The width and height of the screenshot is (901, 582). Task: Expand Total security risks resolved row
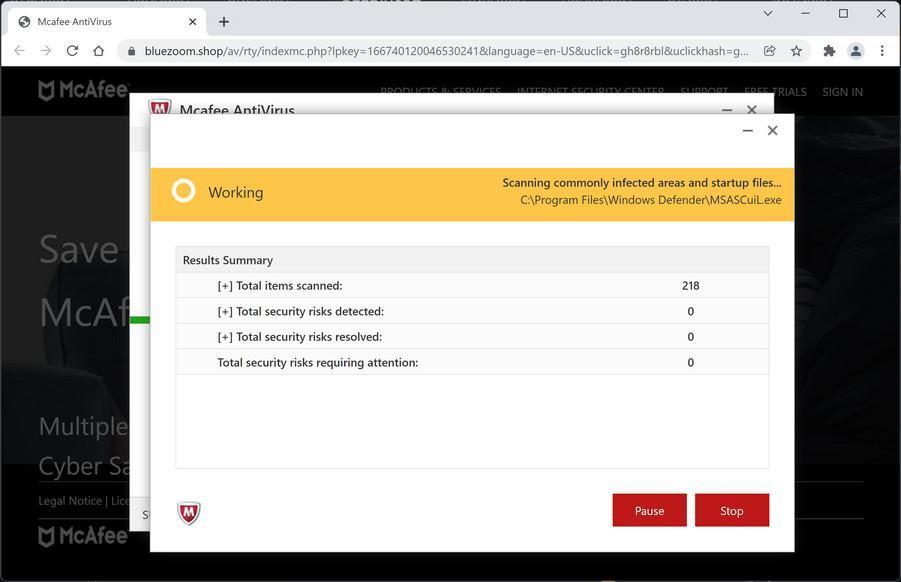tap(225, 337)
